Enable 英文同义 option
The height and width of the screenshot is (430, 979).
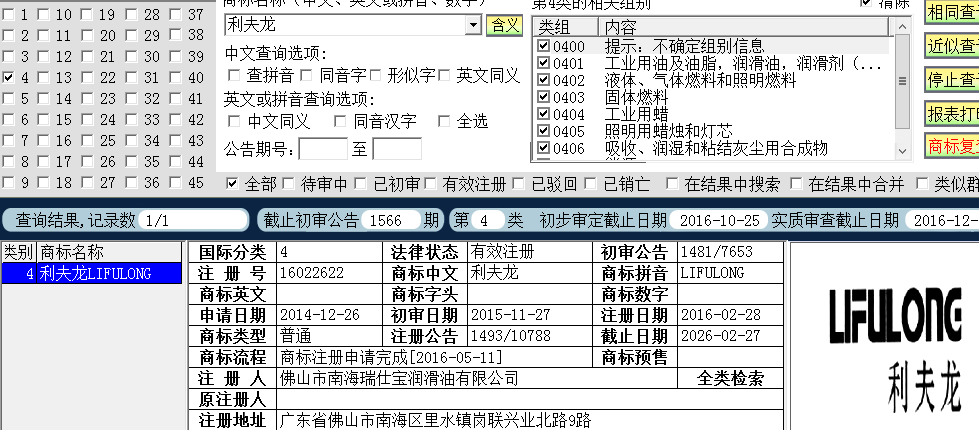click(444, 76)
